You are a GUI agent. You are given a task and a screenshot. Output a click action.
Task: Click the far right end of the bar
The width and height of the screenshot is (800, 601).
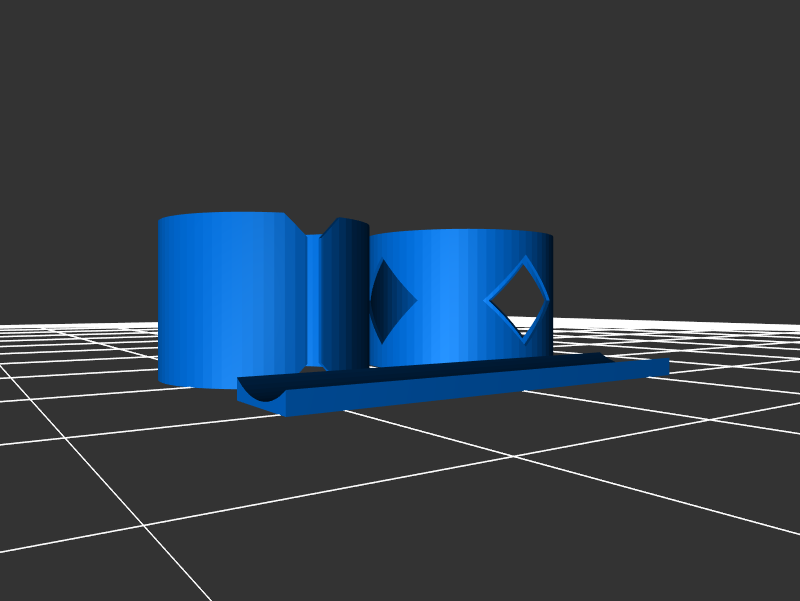pos(660,366)
